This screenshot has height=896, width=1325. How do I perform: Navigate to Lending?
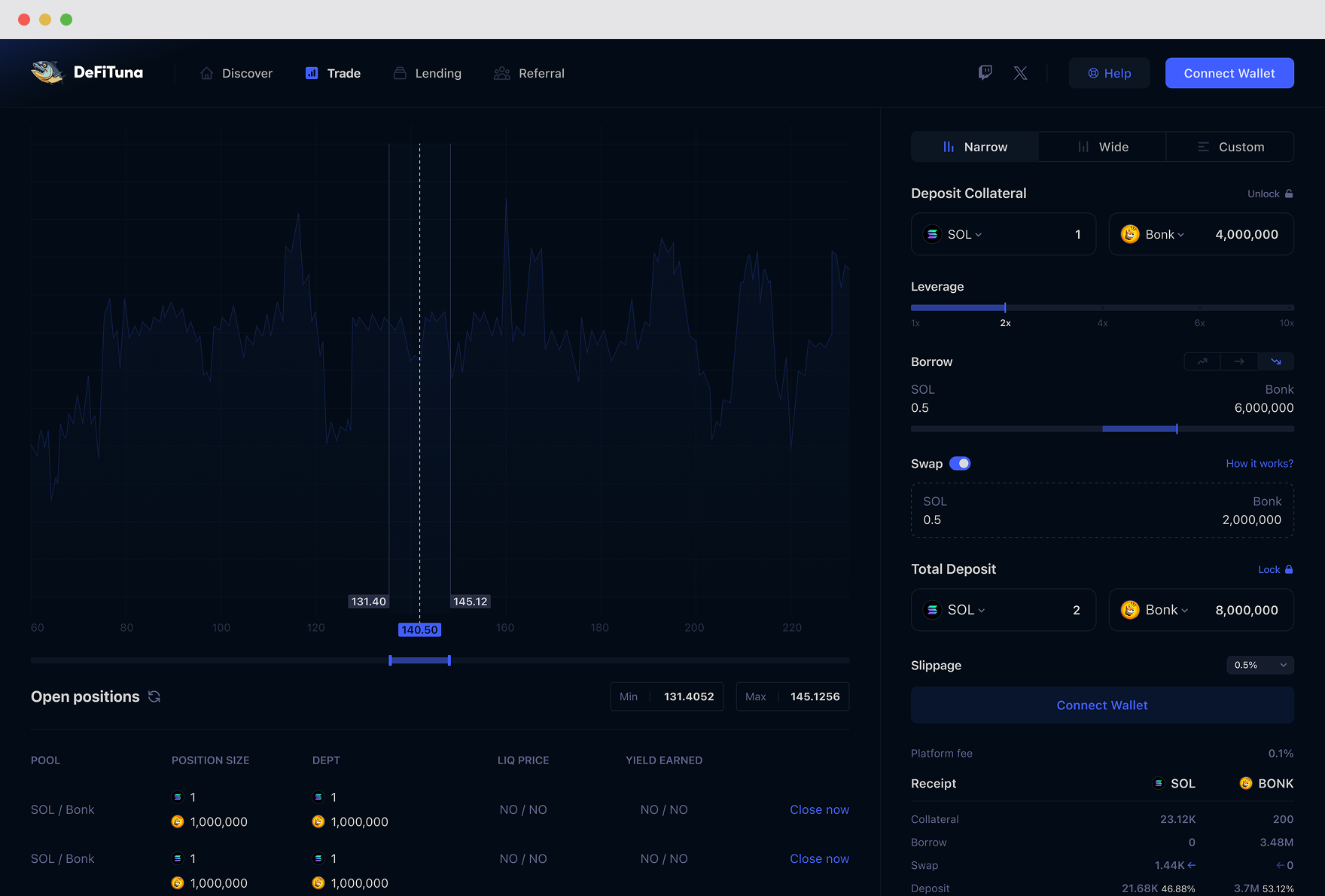427,73
